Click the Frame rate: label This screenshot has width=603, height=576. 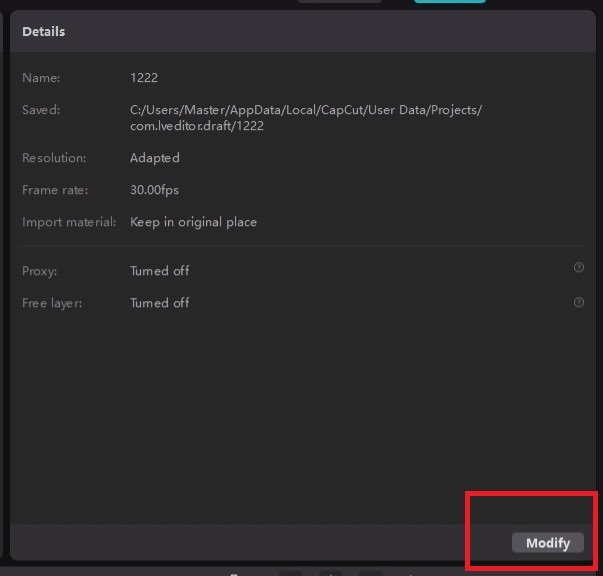[x=55, y=190]
